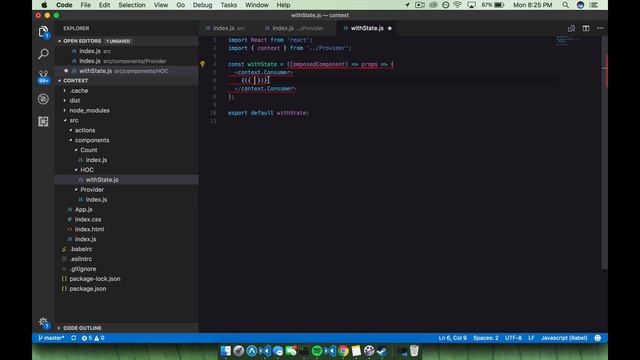
Task: Change line endings via LF item
Action: pyautogui.click(x=531, y=338)
